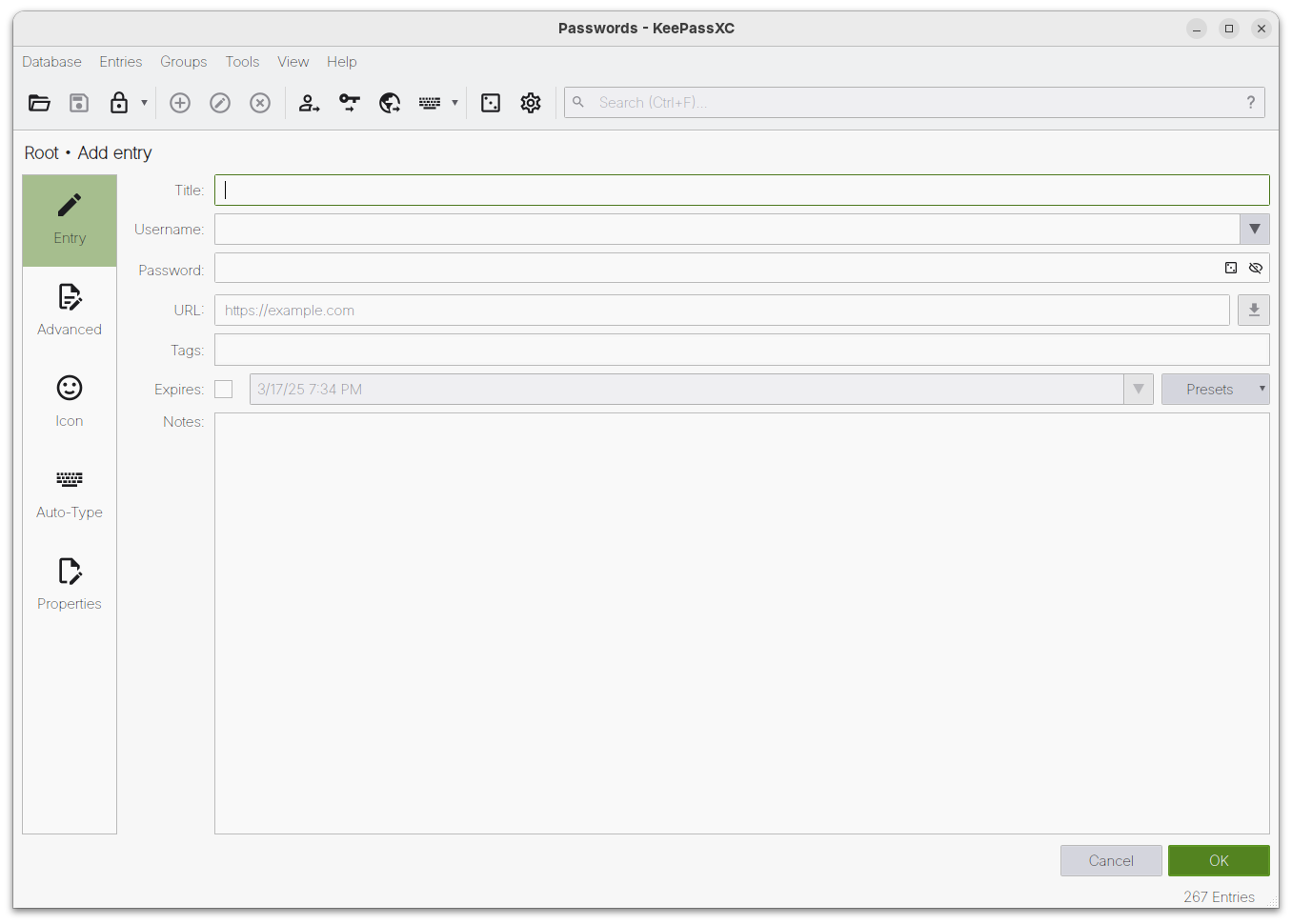Expand the Auto-Type toolbar dropdown arrow
Viewport: 1292px width, 924px height.
pyautogui.click(x=454, y=103)
